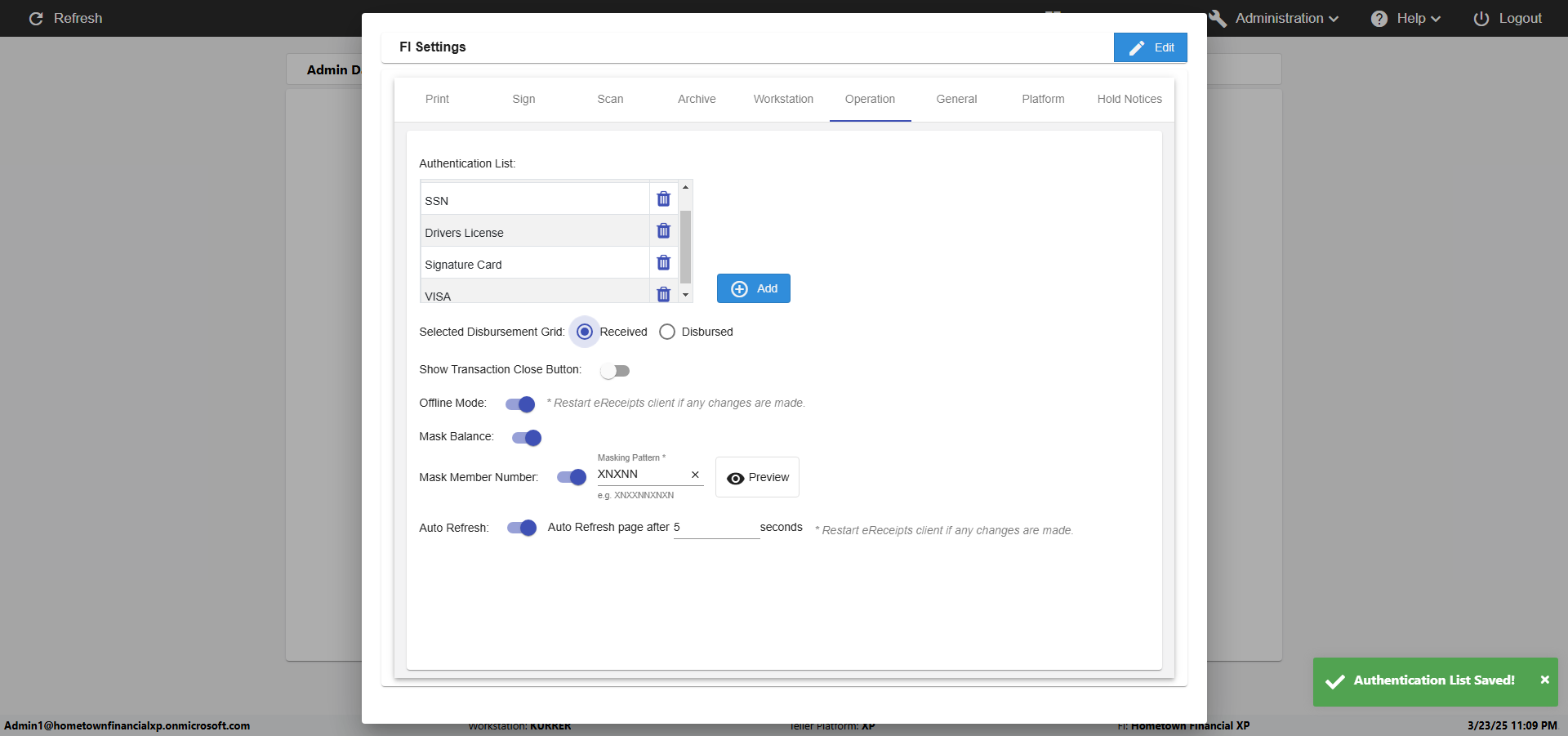Open the Help dropdown menu
Image resolution: width=1568 pixels, height=736 pixels.
point(1407,19)
